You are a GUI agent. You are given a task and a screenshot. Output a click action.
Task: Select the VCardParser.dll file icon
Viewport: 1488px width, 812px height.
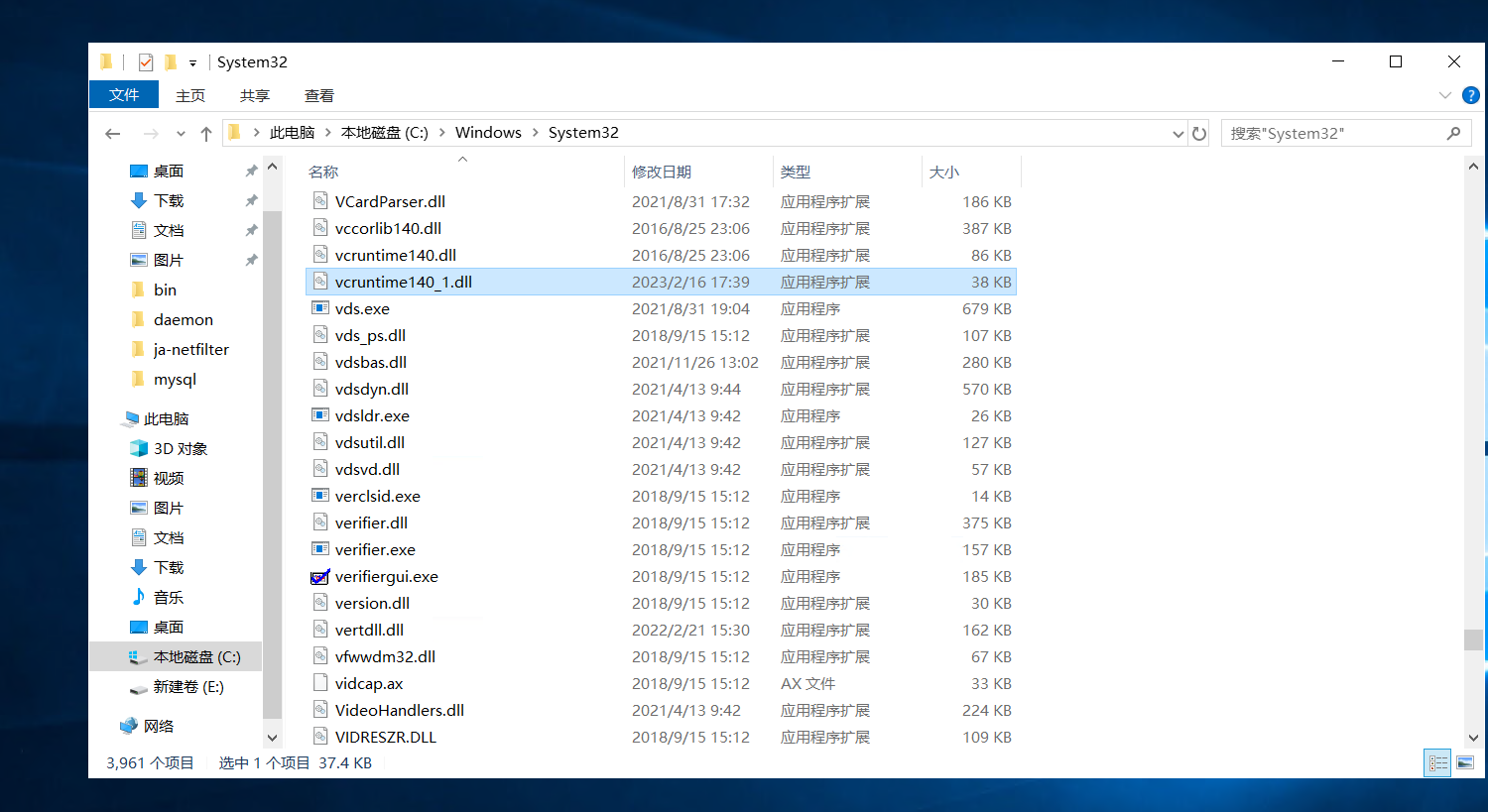point(320,201)
